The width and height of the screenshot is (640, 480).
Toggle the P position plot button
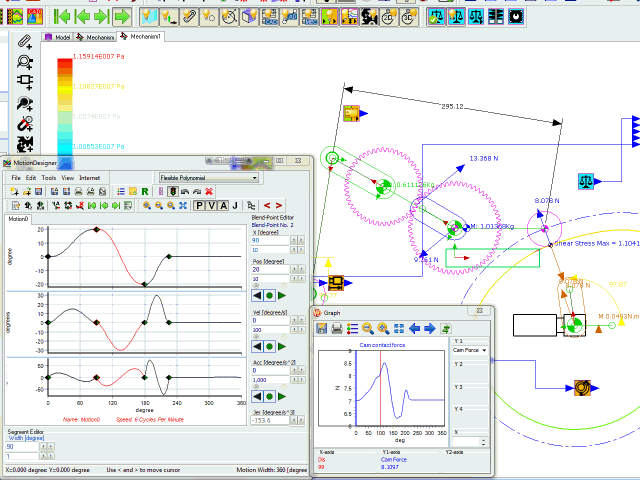pyautogui.click(x=198, y=205)
